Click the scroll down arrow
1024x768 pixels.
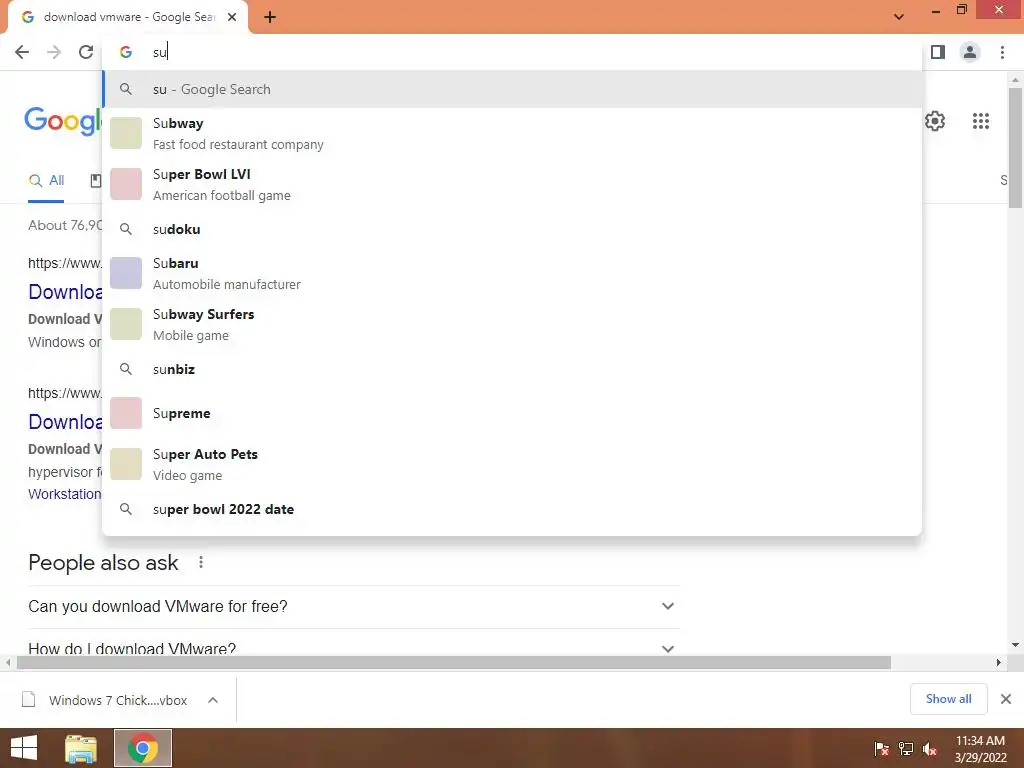pos(1016,645)
